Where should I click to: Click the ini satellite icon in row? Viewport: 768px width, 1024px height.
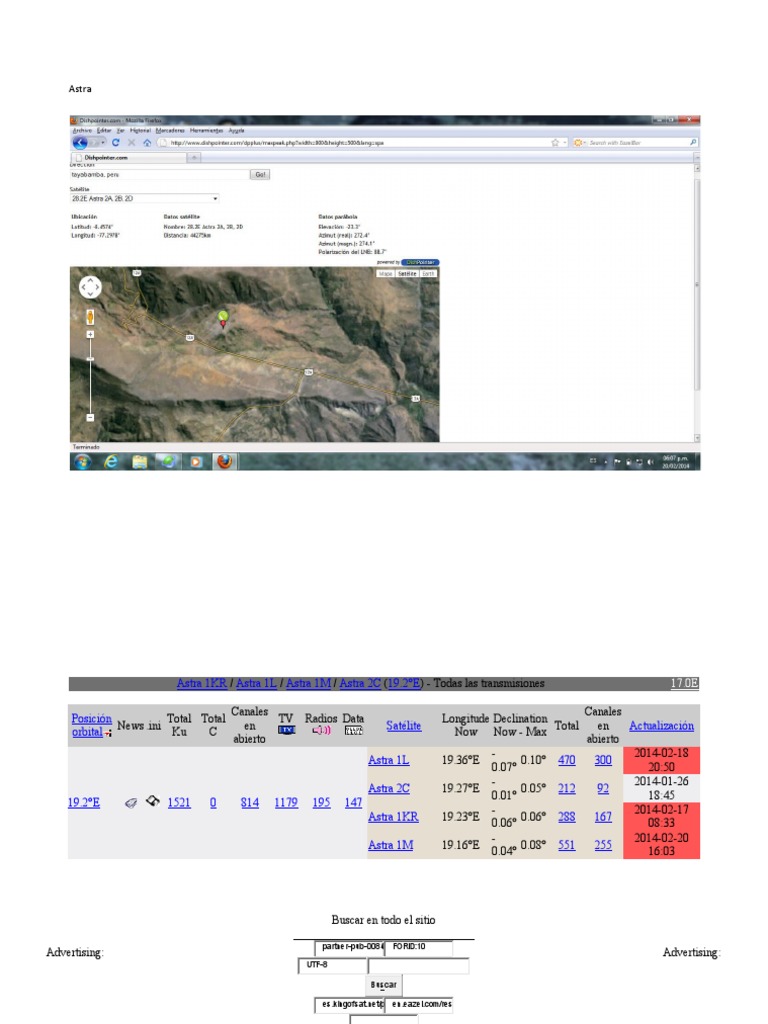pos(153,801)
